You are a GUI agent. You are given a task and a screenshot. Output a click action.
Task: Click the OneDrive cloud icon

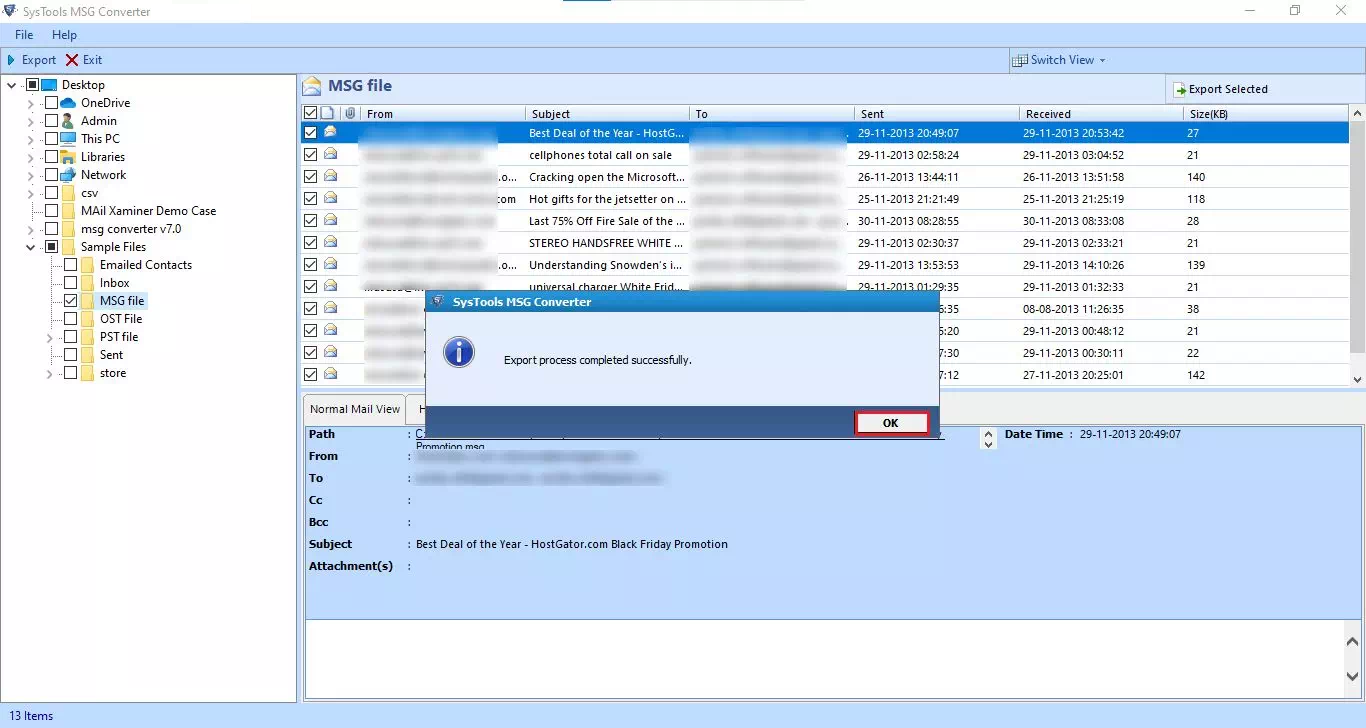click(x=68, y=103)
